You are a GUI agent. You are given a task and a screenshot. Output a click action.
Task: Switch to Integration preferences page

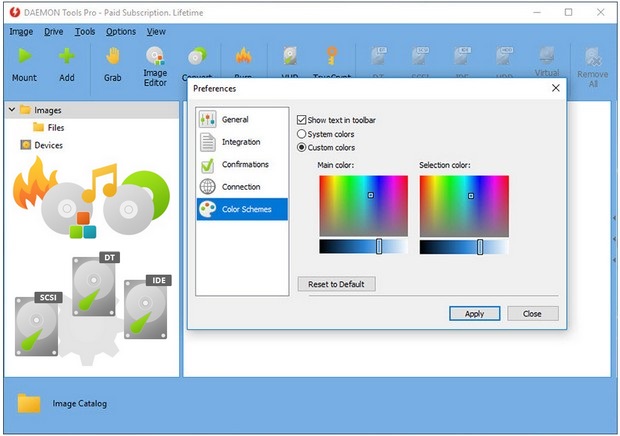pos(242,142)
